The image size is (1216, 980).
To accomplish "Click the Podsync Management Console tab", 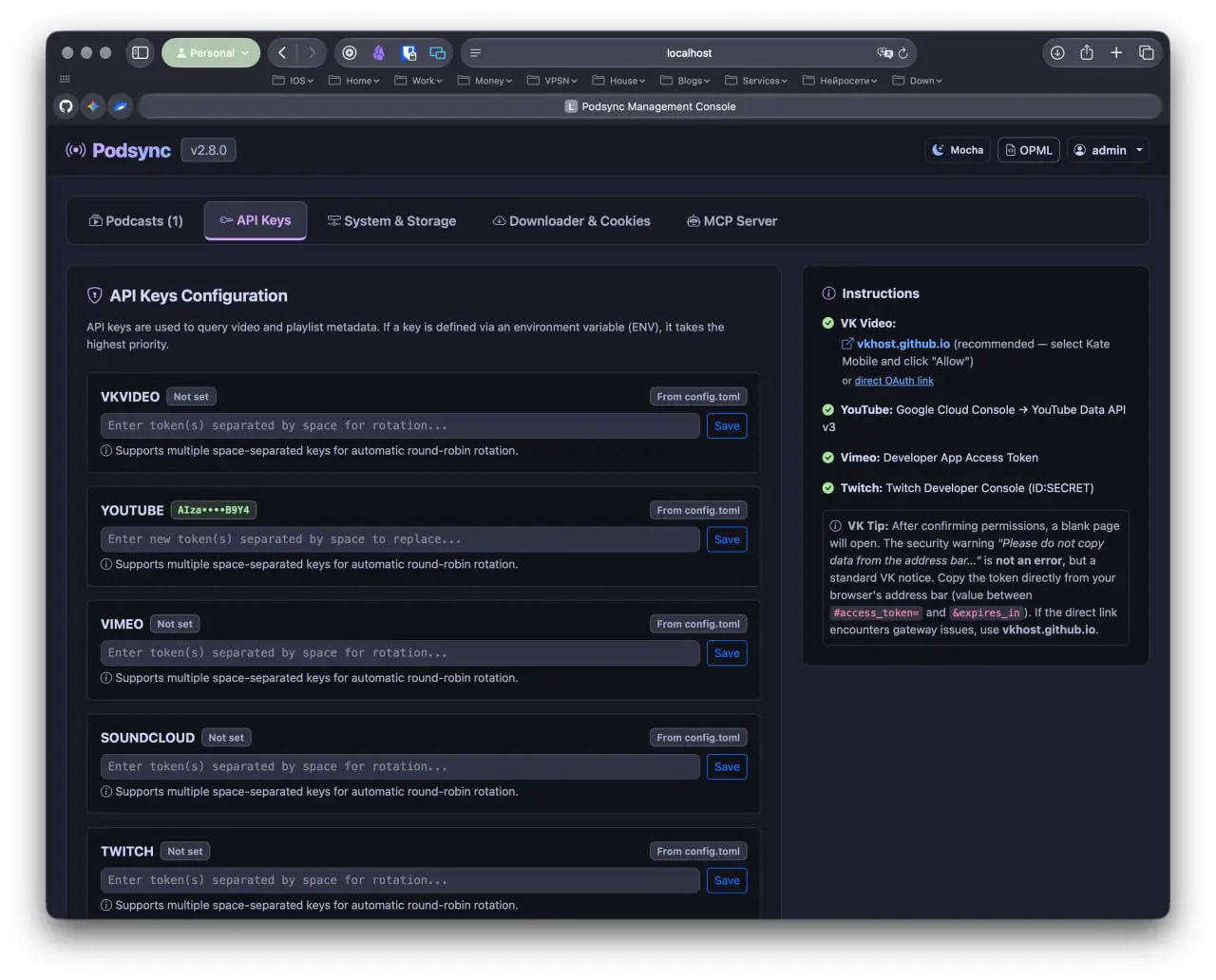I will point(650,106).
